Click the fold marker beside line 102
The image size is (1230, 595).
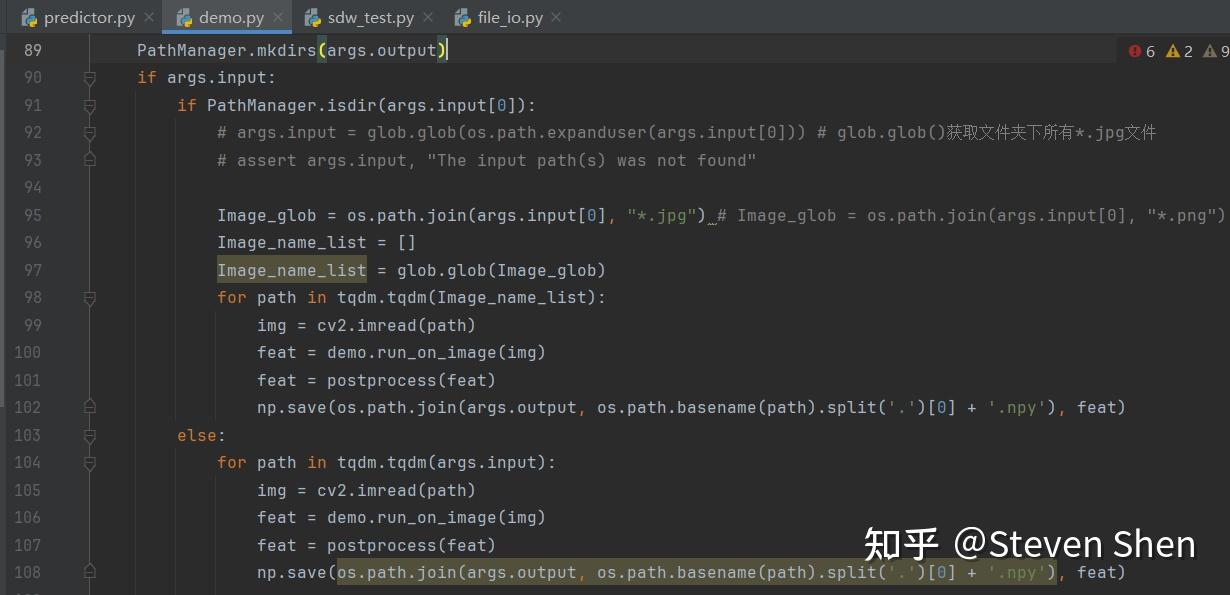(89, 405)
